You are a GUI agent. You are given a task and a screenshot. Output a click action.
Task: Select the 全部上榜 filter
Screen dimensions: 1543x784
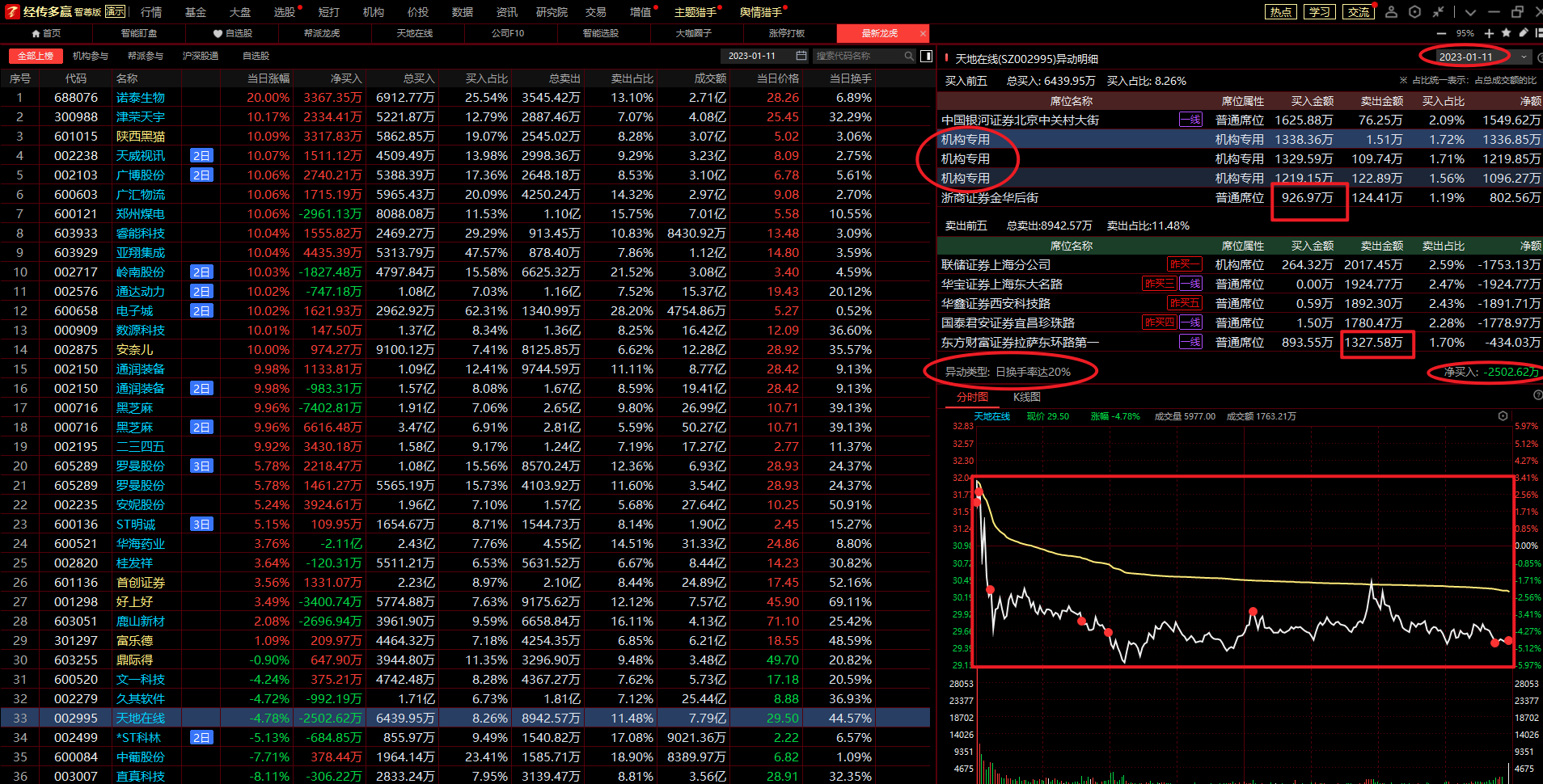35,56
